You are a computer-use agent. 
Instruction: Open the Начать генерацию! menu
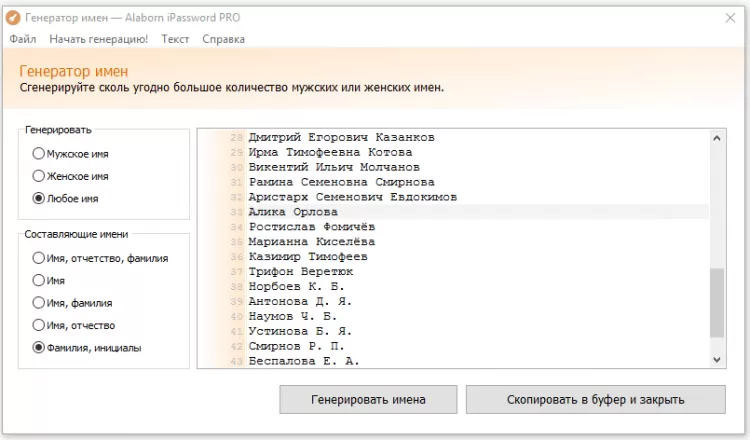point(98,39)
